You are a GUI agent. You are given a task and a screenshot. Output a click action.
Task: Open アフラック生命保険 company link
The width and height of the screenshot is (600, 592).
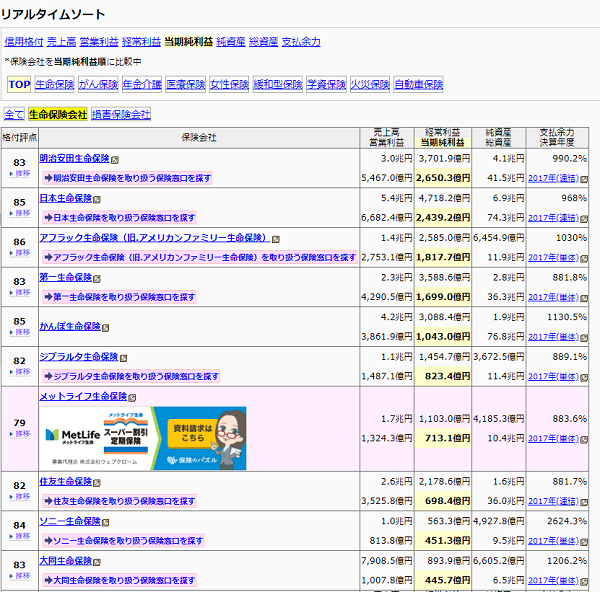pyautogui.click(x=155, y=238)
